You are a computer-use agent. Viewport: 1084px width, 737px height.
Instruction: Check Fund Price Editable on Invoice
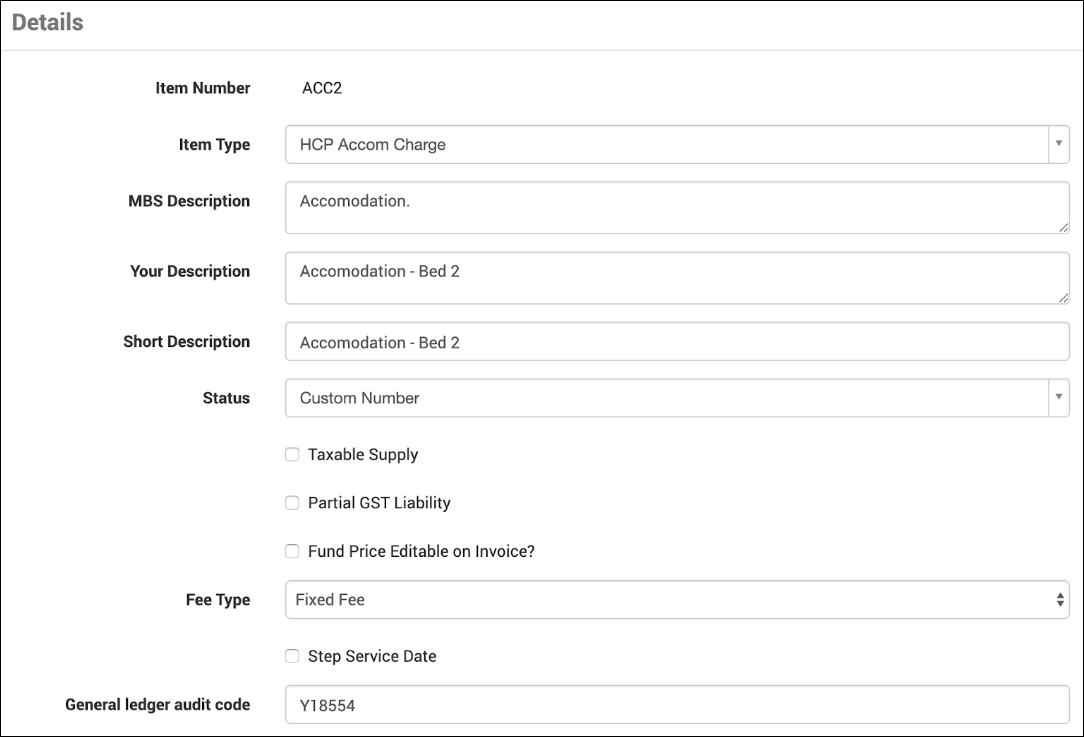tap(292, 551)
